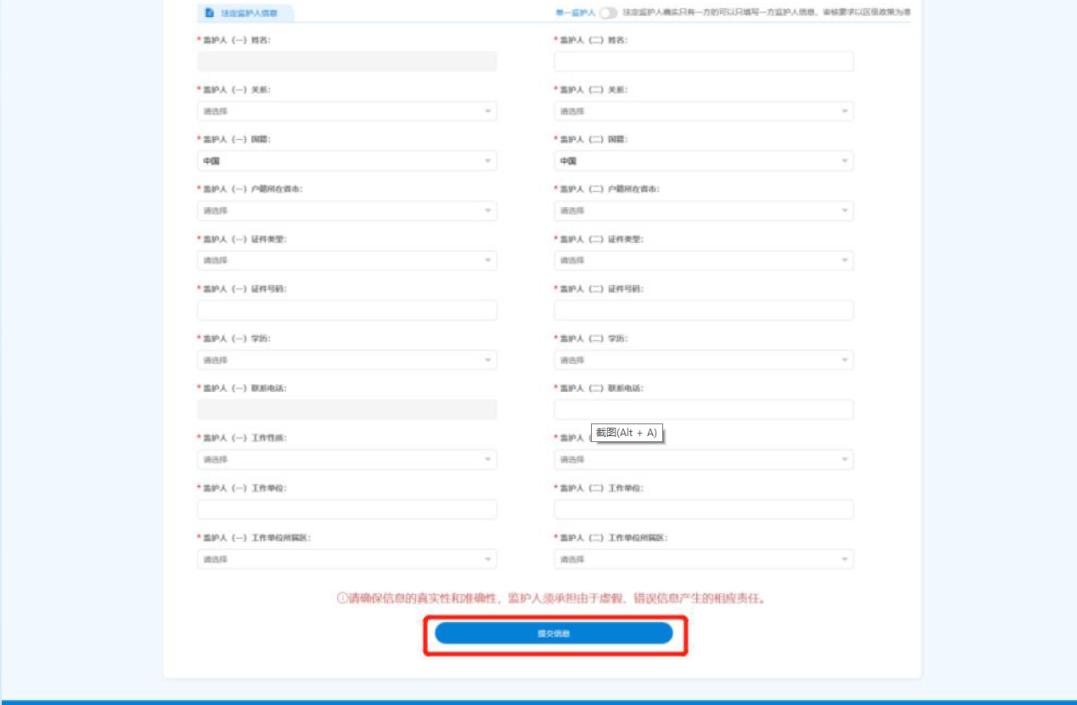1077x705 pixels.
Task: Expand the 监护人（一）户籍所在省市 dropdown
Action: 345,211
